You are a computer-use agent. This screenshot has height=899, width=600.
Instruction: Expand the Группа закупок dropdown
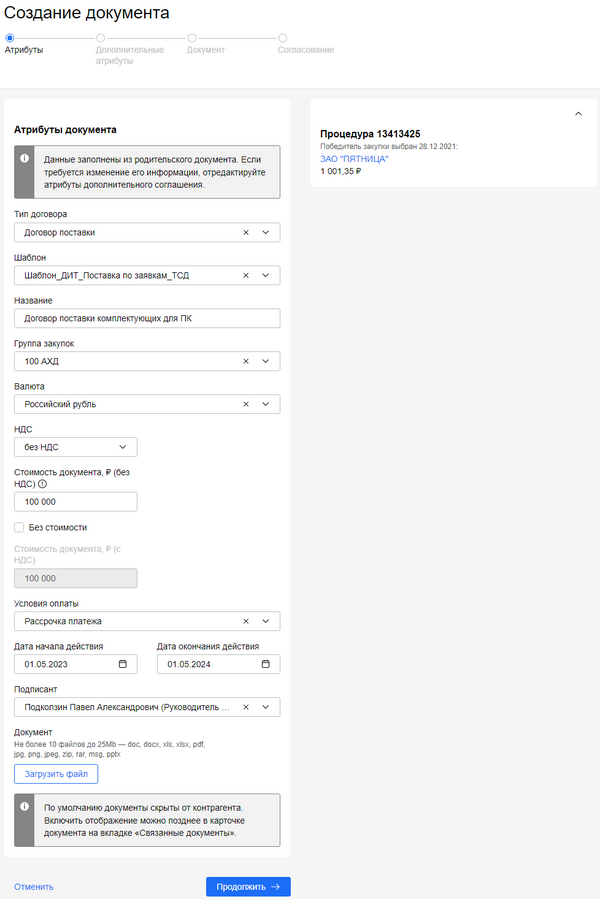265,361
